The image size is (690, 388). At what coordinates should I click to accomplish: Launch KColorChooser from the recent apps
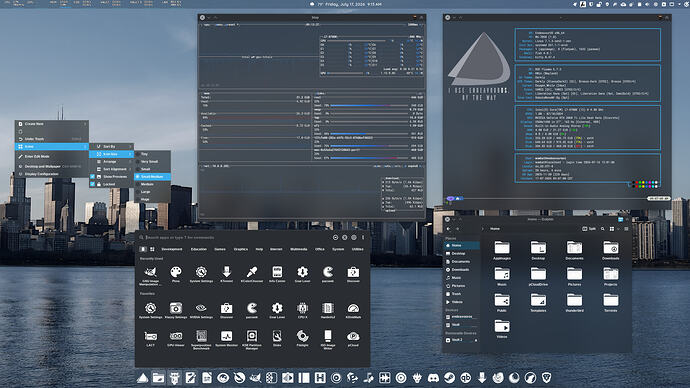(x=252, y=274)
